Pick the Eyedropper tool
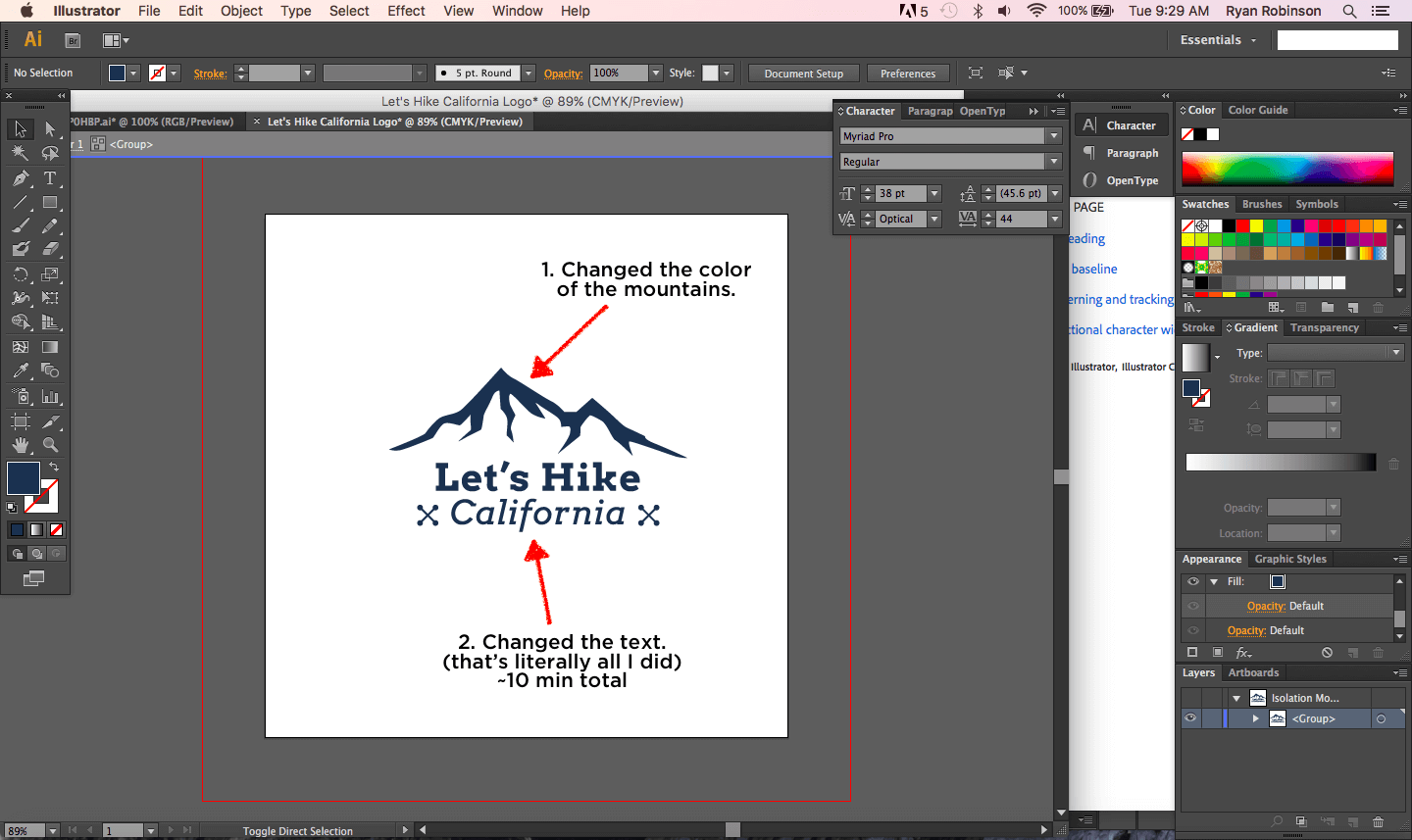The width and height of the screenshot is (1412, 840). [20, 371]
